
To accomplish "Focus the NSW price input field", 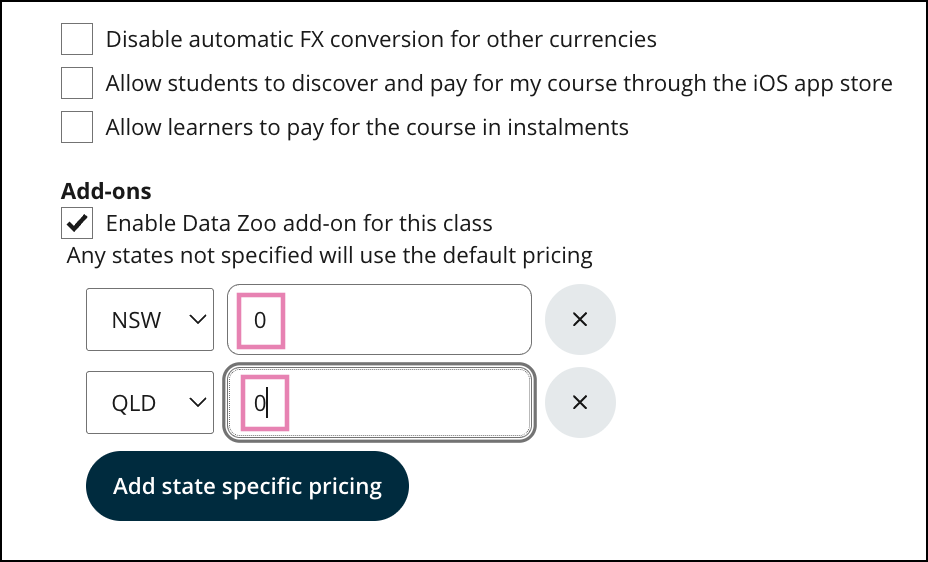I will coord(400,320).
